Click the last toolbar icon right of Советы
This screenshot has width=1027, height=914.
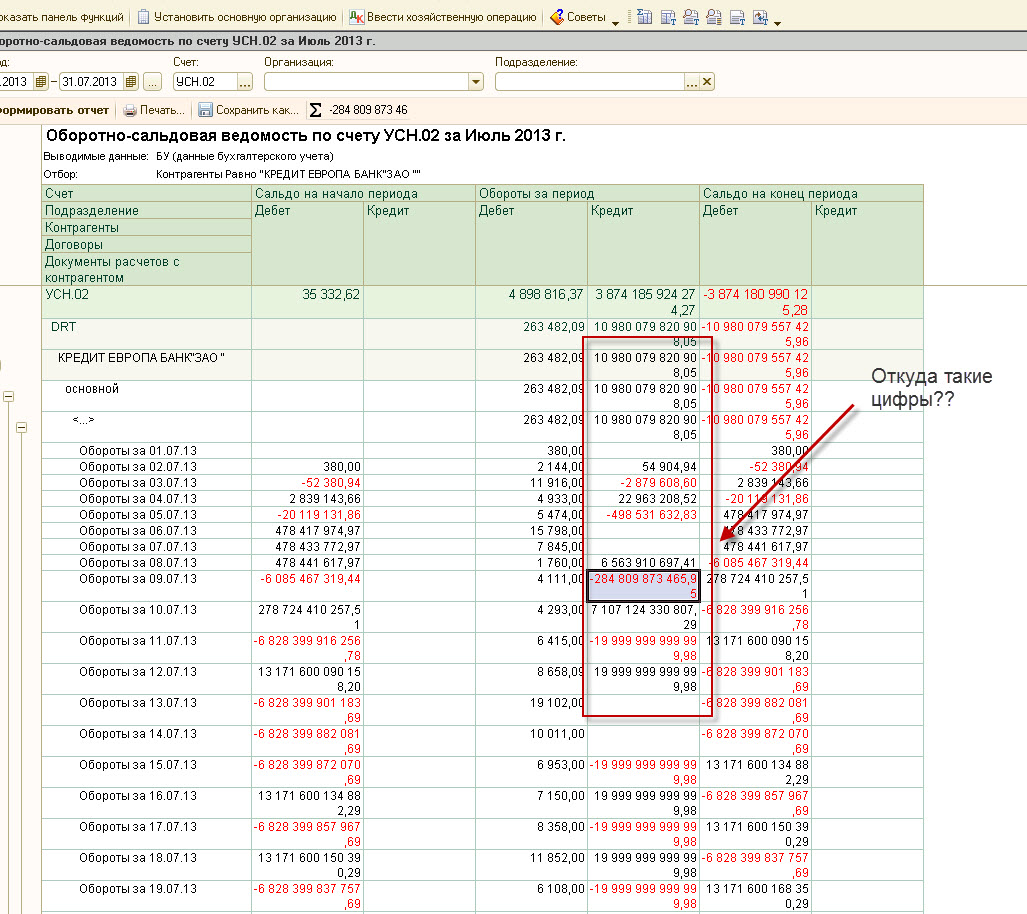click(760, 18)
